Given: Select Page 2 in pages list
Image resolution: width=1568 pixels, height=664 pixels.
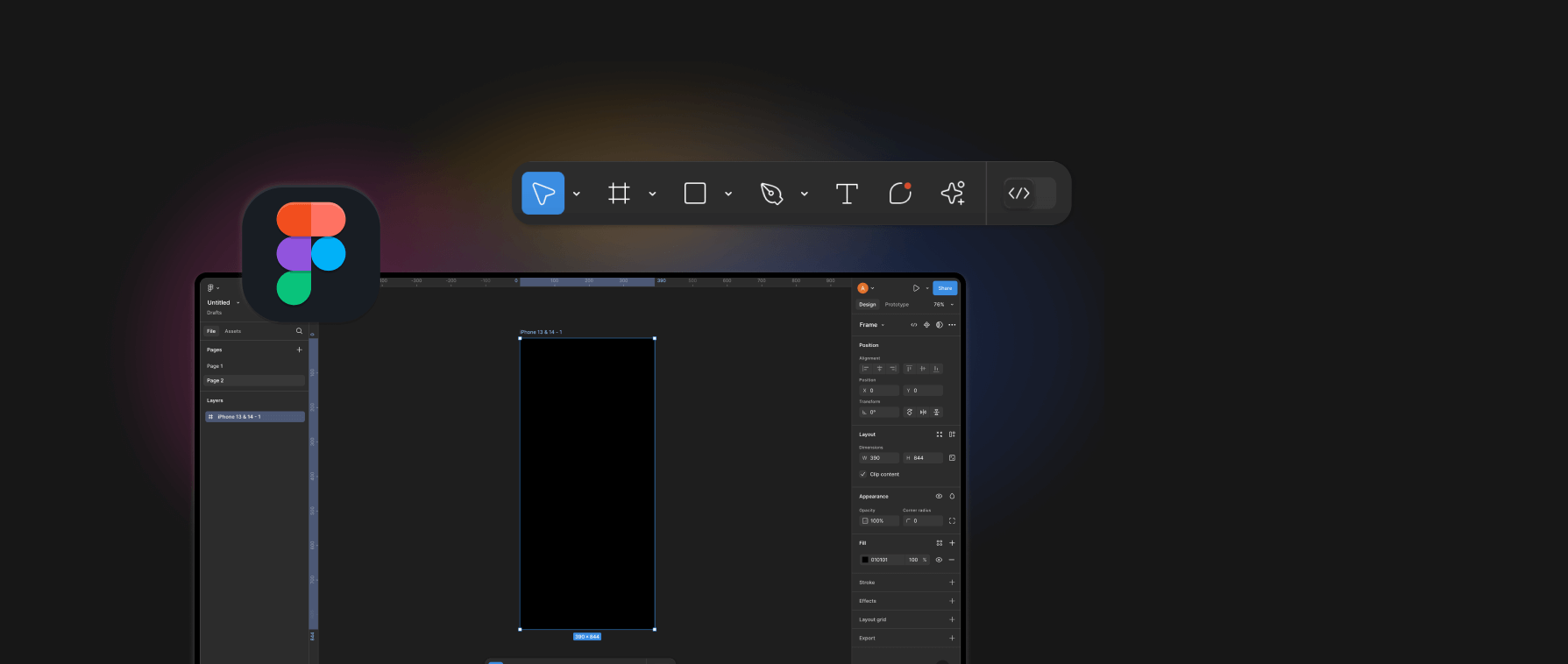Looking at the screenshot, I should click(x=254, y=380).
